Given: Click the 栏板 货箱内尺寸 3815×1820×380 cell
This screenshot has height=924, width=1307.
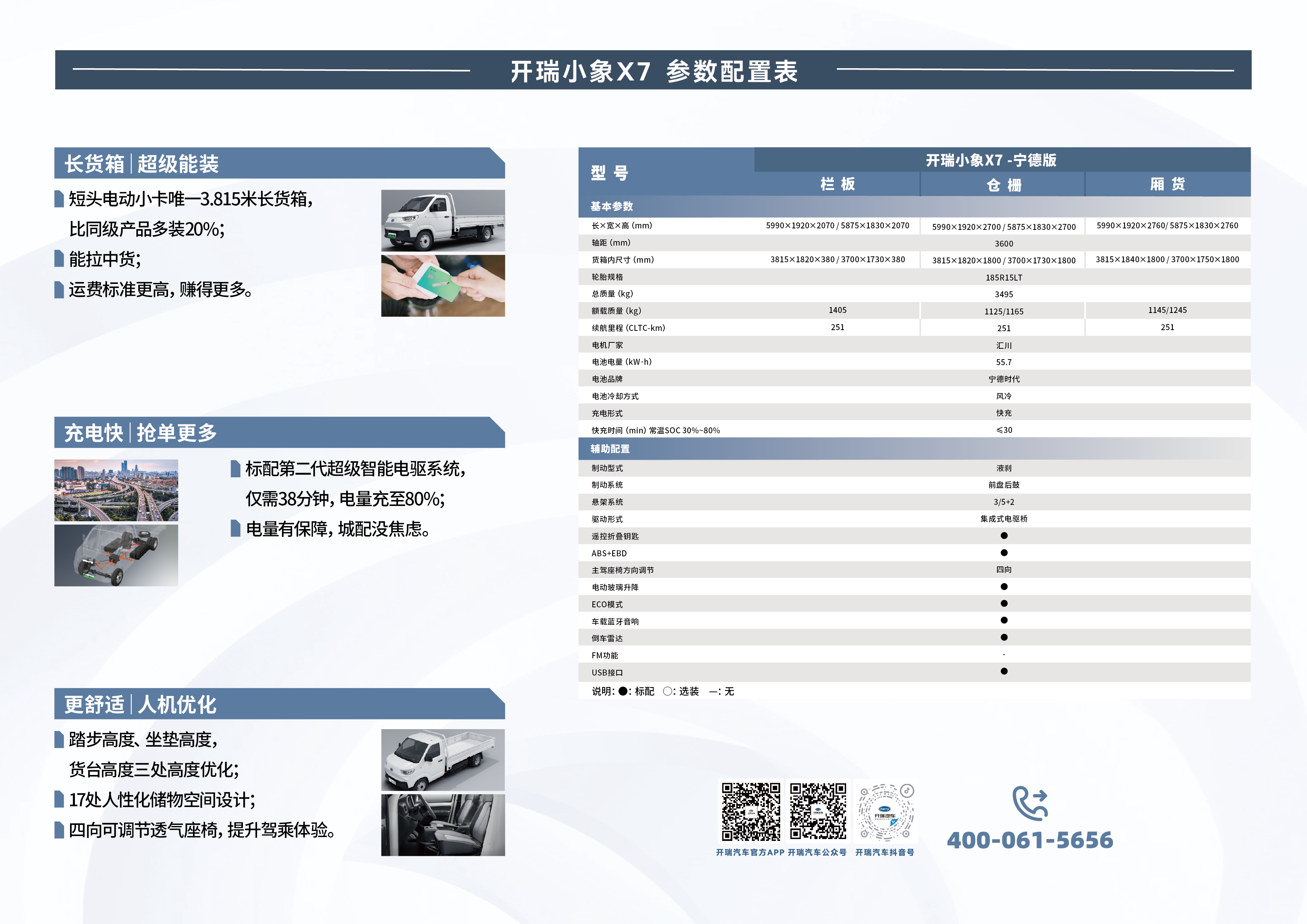Looking at the screenshot, I should click(x=838, y=260).
